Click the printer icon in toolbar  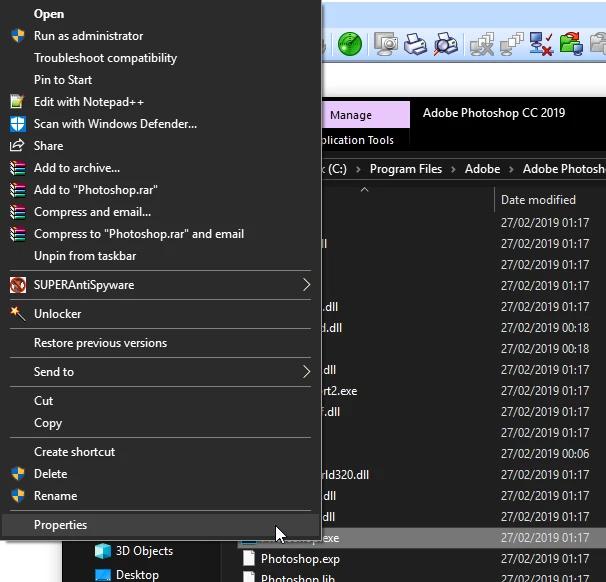tap(415, 44)
